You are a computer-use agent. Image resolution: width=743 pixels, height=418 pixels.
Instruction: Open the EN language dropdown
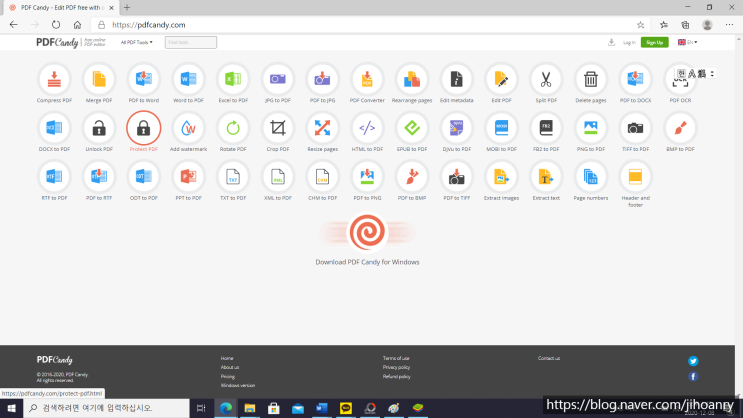(x=688, y=42)
